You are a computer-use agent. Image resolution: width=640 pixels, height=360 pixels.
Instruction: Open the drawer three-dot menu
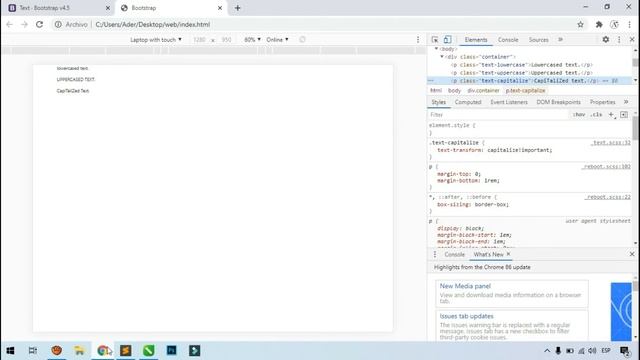pyautogui.click(x=435, y=254)
